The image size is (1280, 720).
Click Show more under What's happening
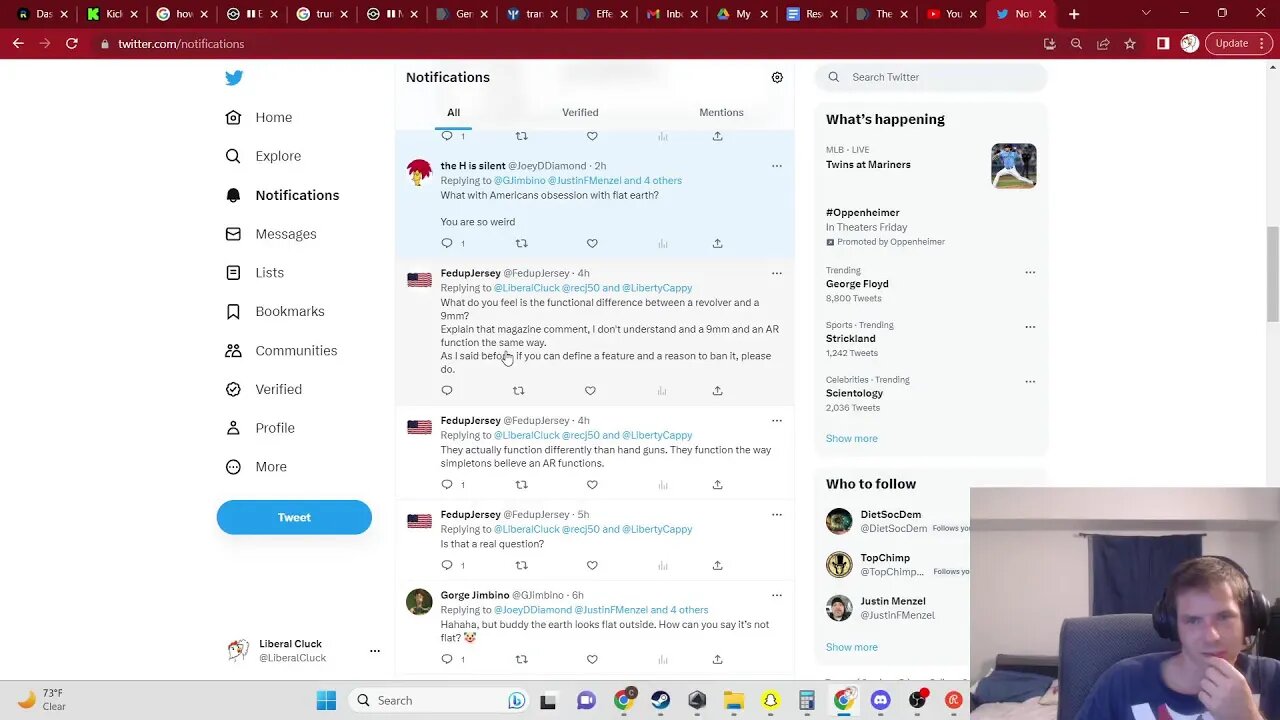point(852,439)
